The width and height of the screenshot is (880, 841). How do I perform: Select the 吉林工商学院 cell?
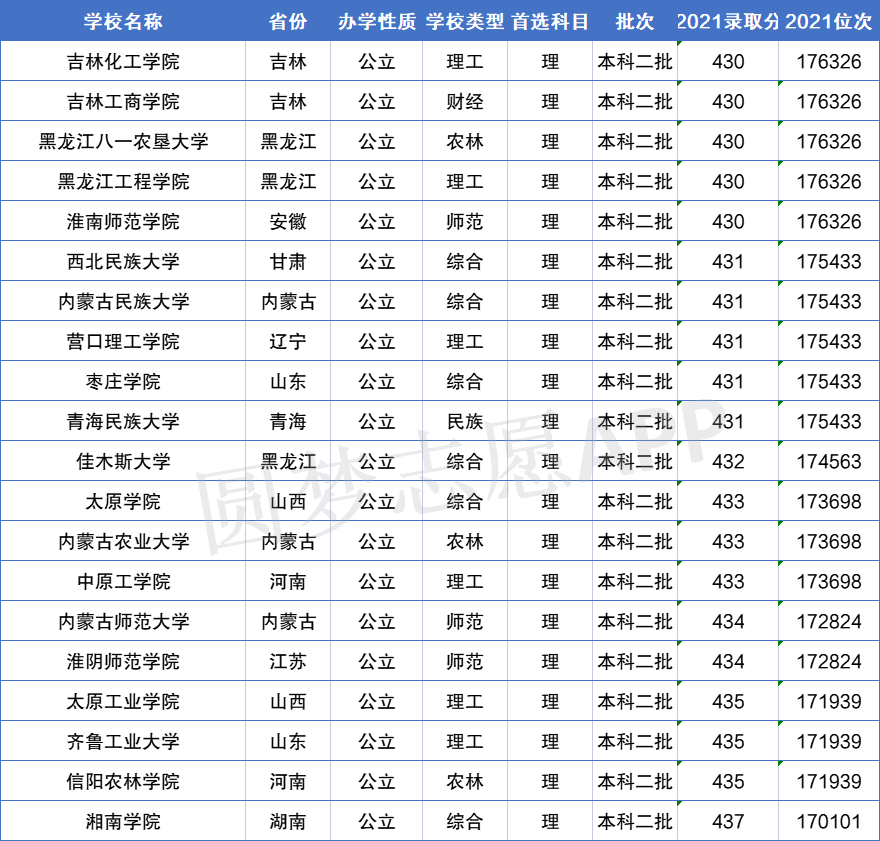click(123, 102)
